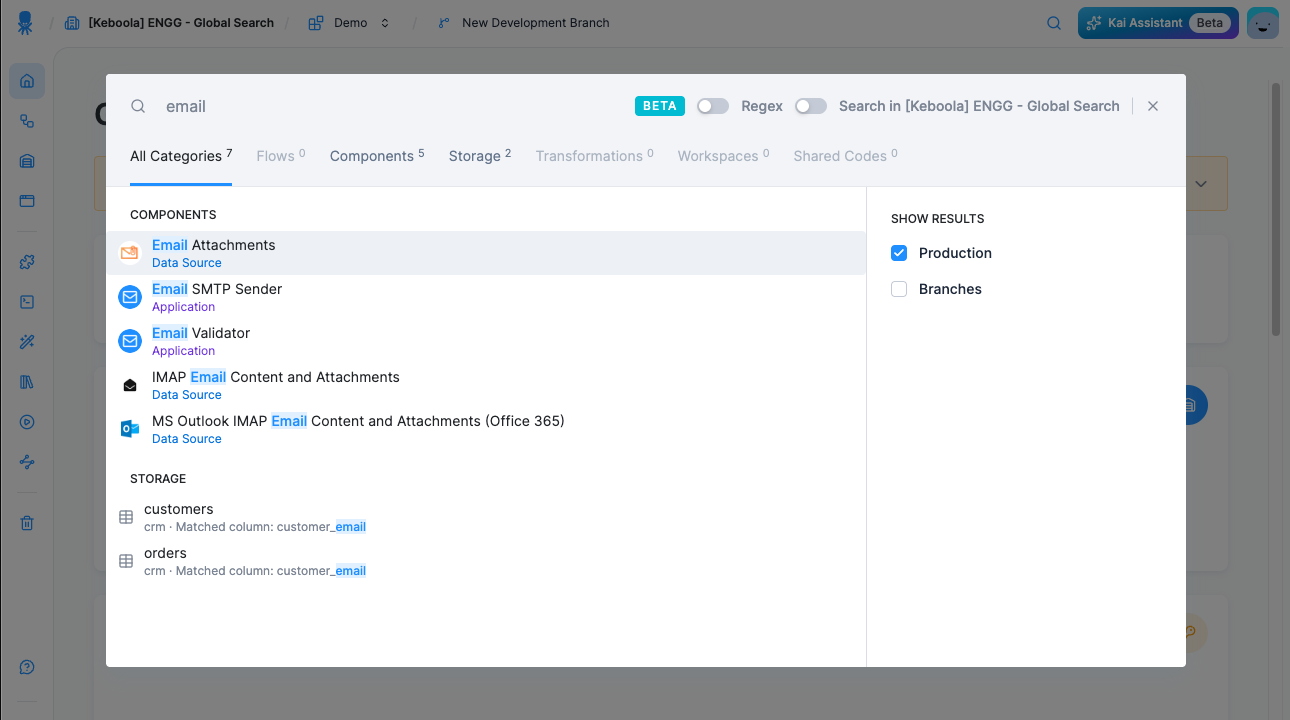Open New Development Branch breadcrumb link
Viewport: 1290px width, 720px height.
point(535,22)
